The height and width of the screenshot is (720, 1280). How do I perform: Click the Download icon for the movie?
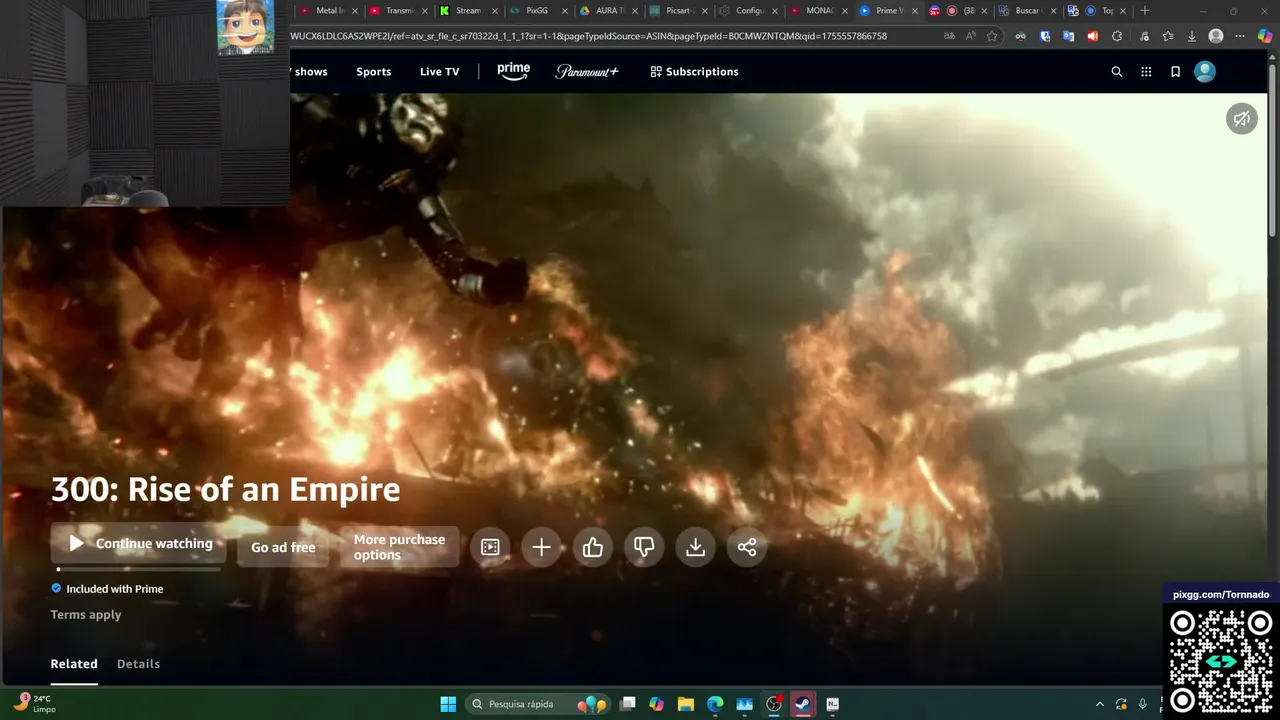[696, 547]
